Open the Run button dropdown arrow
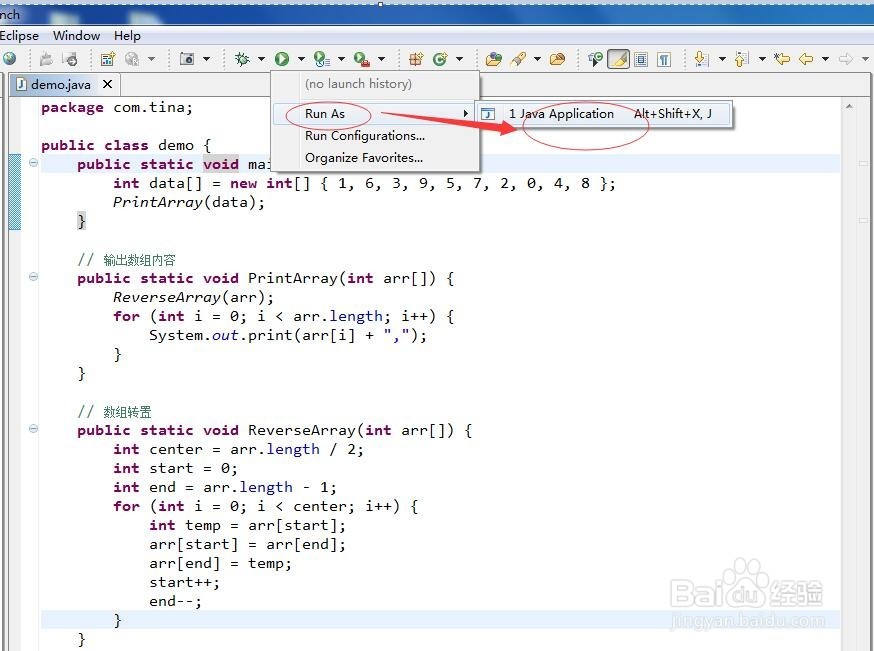This screenshot has height=651, width=874. (x=301, y=59)
